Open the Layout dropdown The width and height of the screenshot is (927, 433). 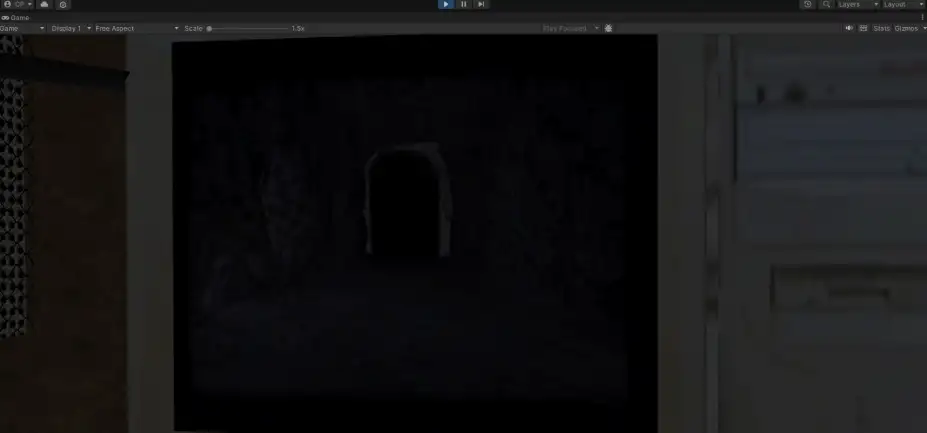[903, 4]
